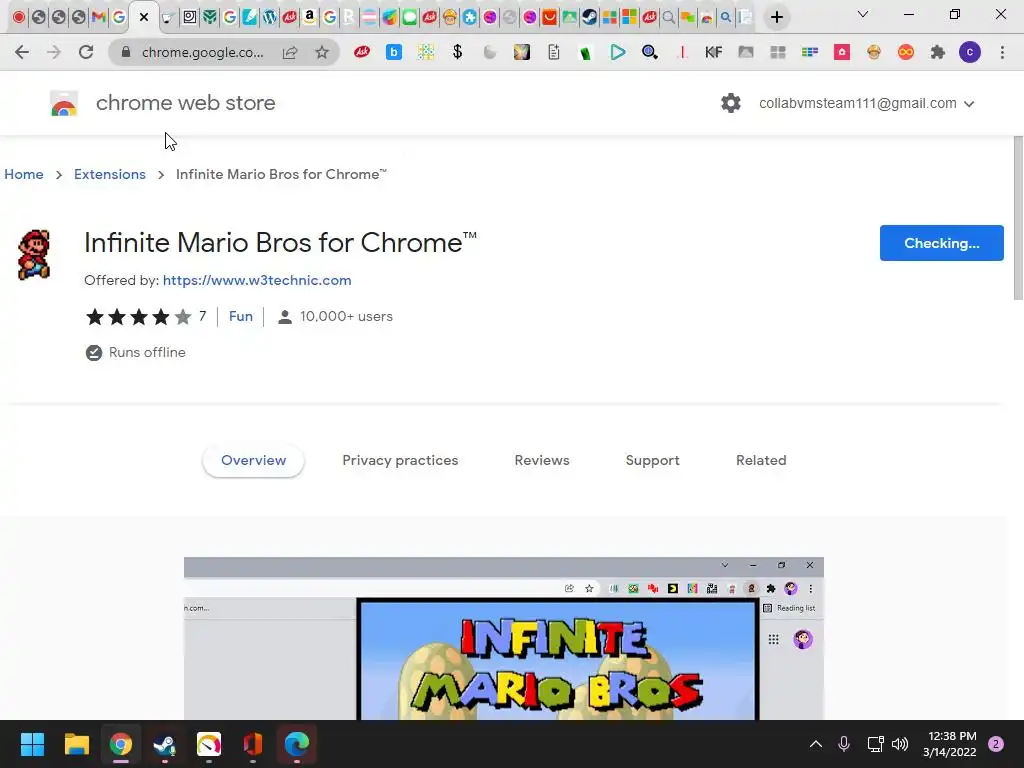This screenshot has height=768, width=1024.
Task: Select the Support tab
Action: (x=652, y=460)
